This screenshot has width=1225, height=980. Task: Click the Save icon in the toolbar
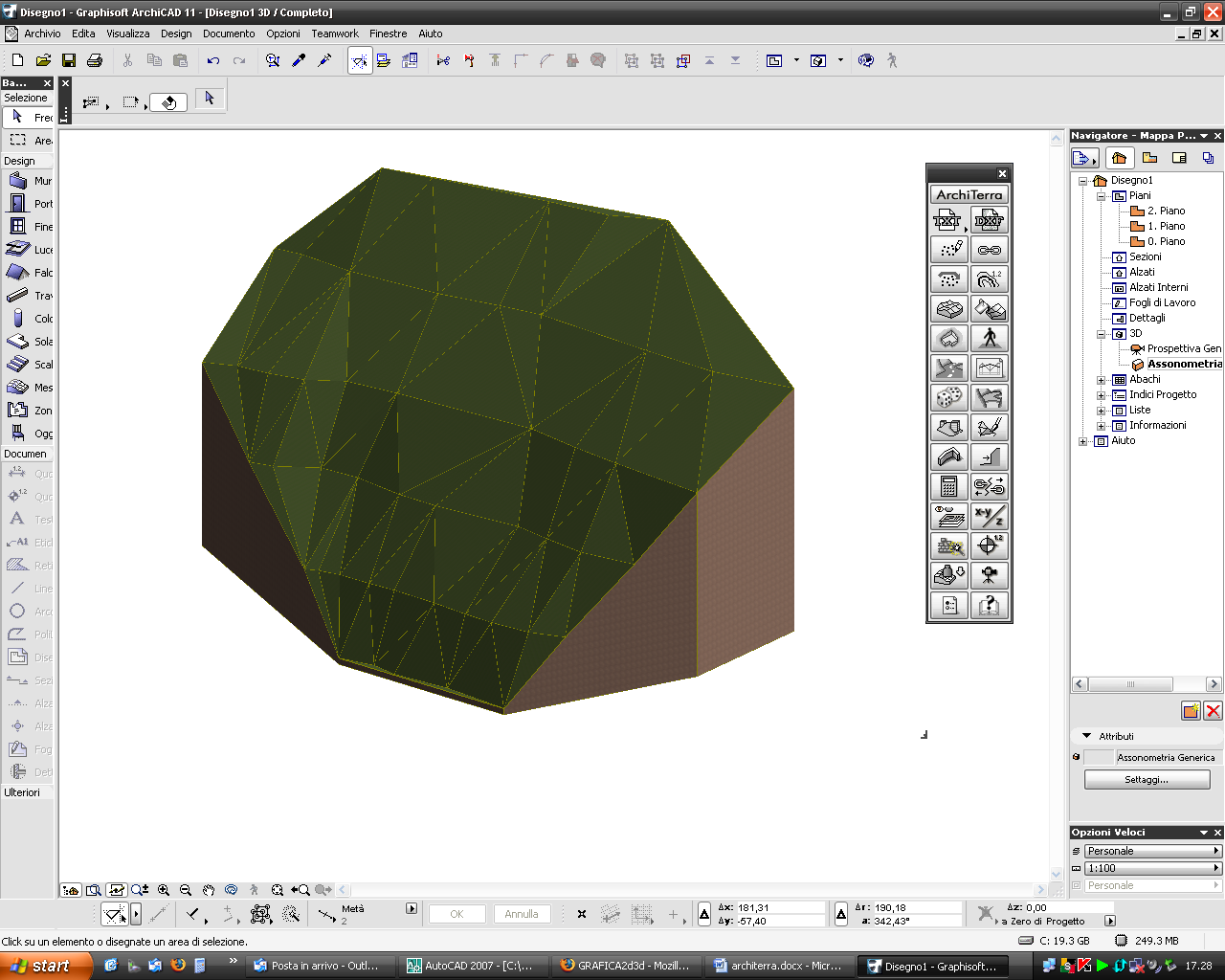[x=69, y=60]
